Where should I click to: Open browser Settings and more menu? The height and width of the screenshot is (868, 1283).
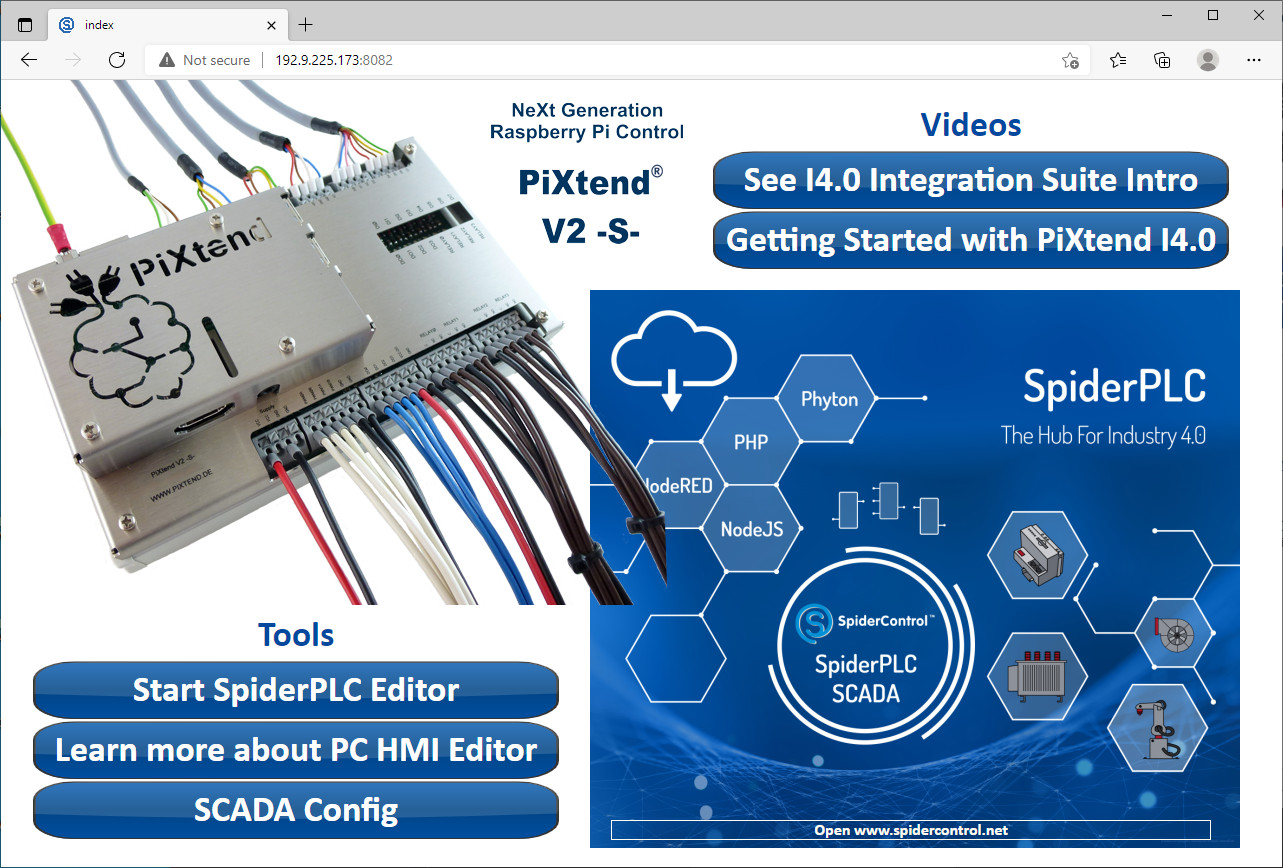[x=1254, y=60]
